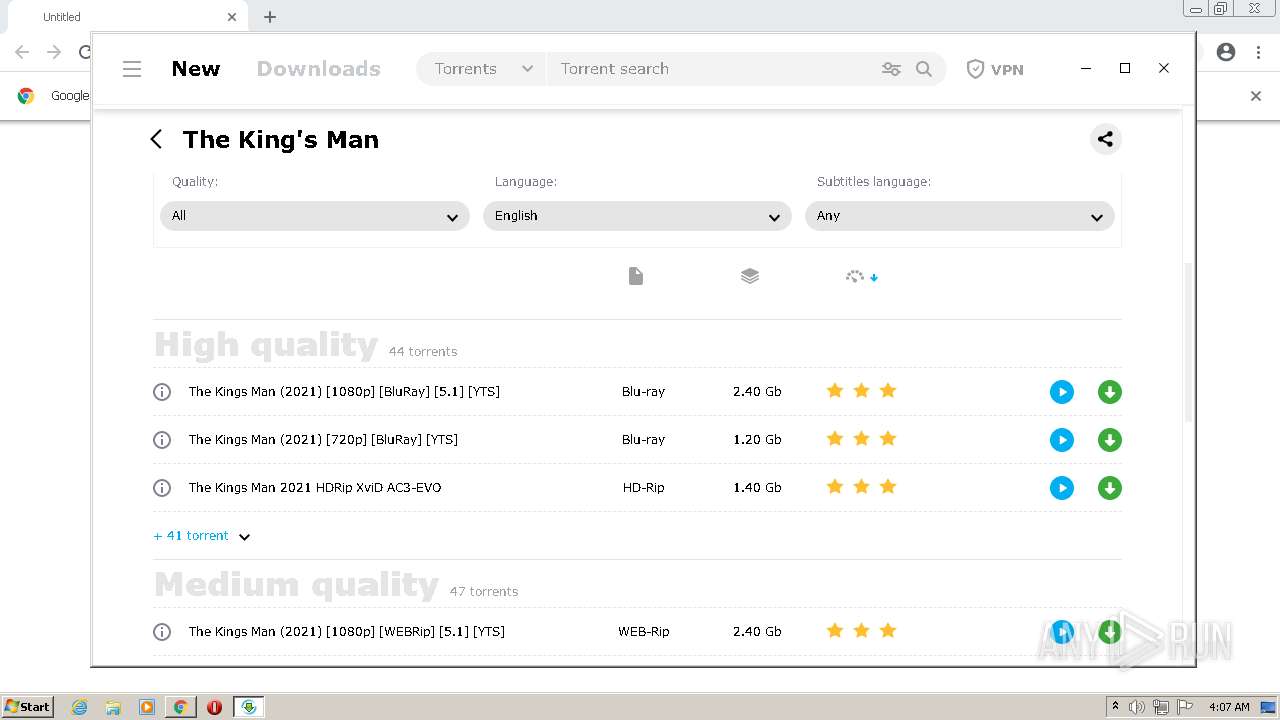
Task: Open Windows Media Player from the taskbar
Action: click(x=147, y=707)
